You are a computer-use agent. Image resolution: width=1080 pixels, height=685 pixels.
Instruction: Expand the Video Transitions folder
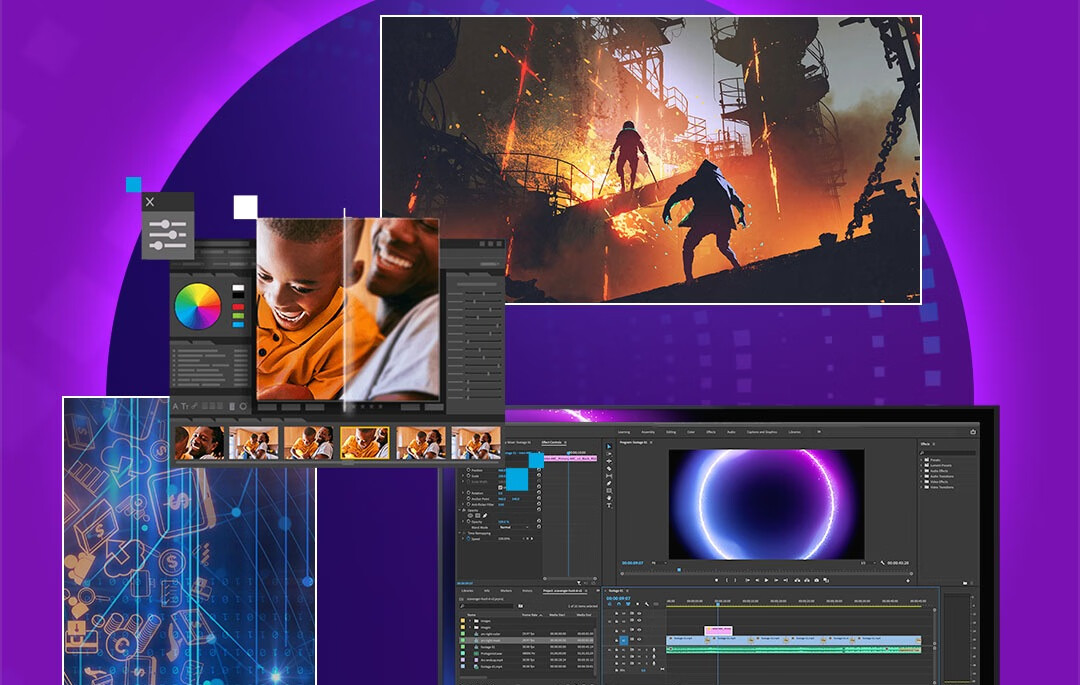(922, 487)
